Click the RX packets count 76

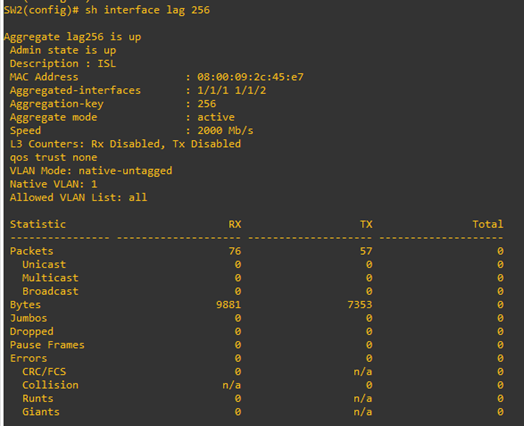pyautogui.click(x=235, y=251)
